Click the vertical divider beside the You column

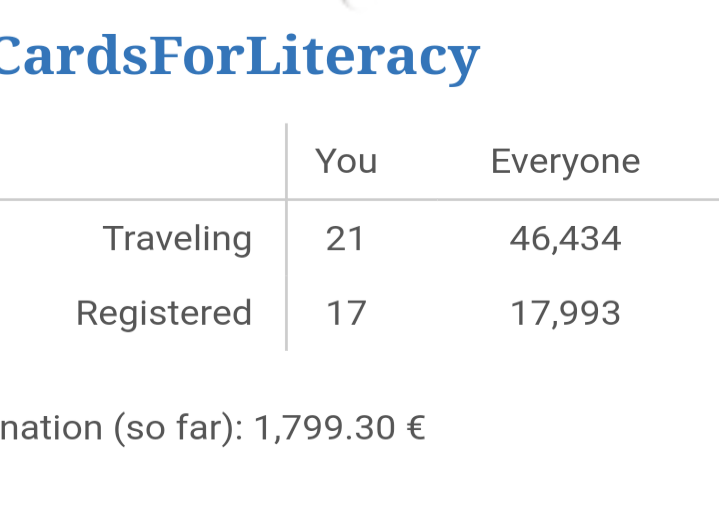(287, 237)
